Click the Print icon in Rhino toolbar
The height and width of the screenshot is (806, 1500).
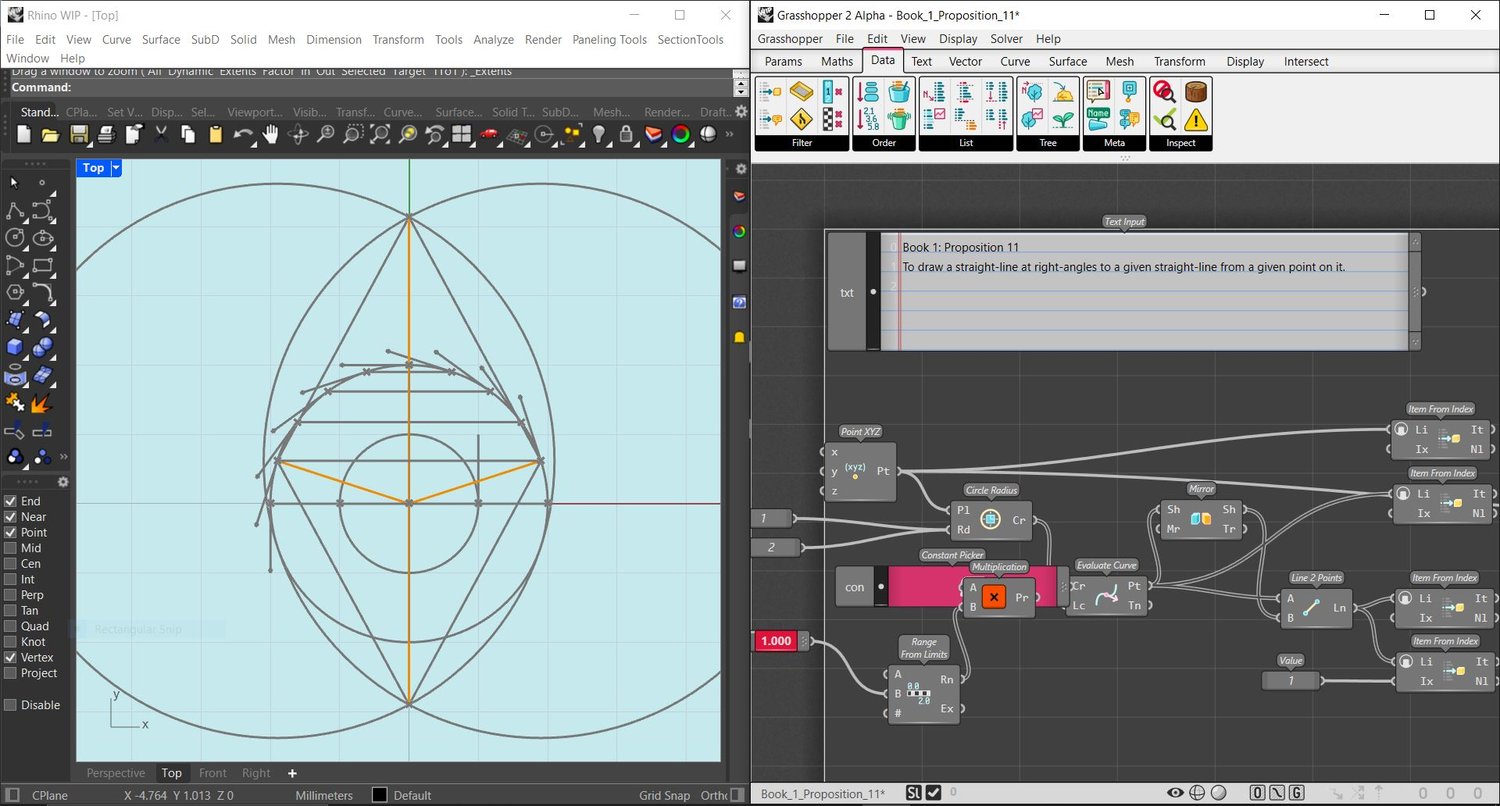106,134
